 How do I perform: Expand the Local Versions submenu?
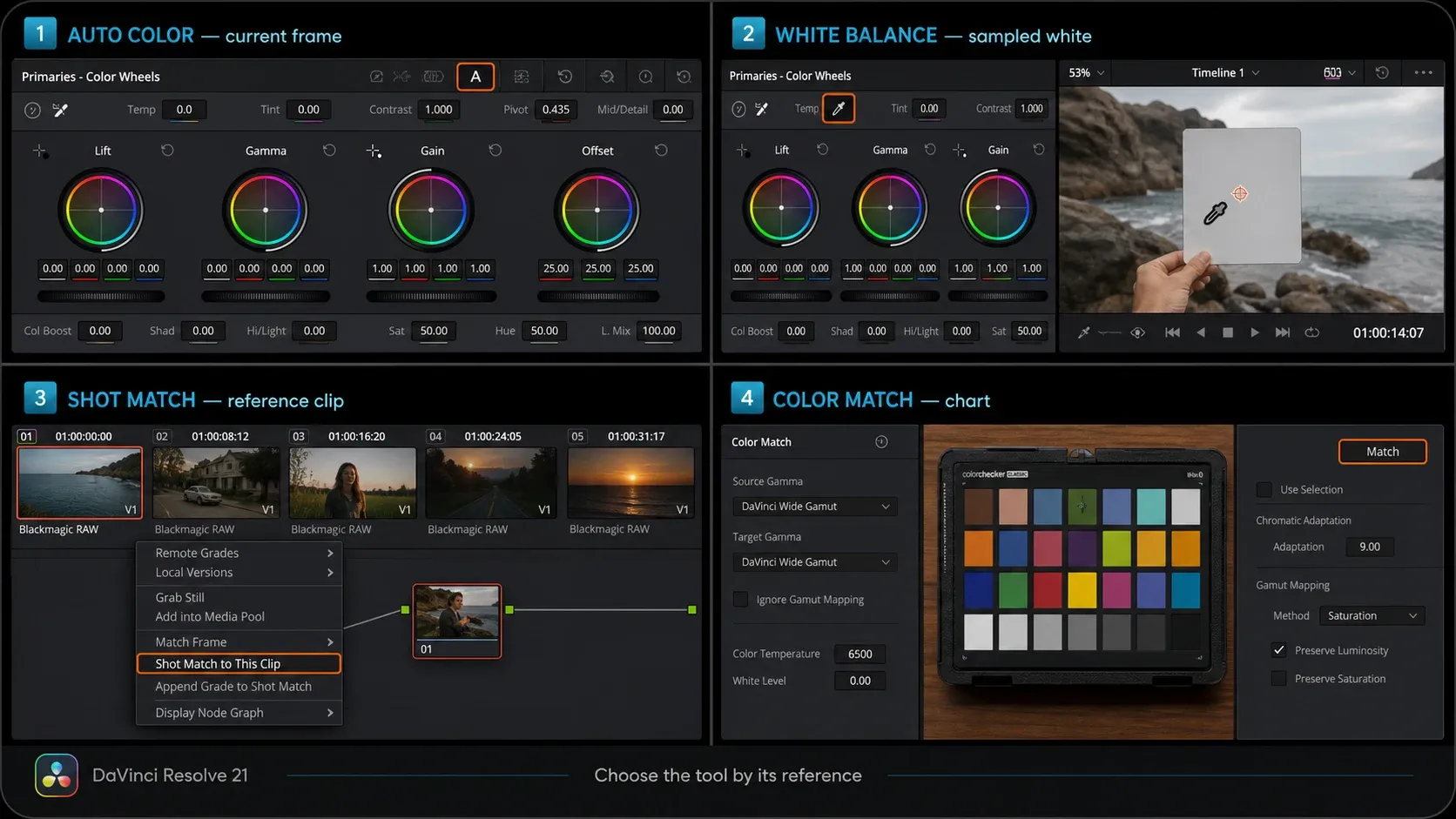[x=239, y=573]
